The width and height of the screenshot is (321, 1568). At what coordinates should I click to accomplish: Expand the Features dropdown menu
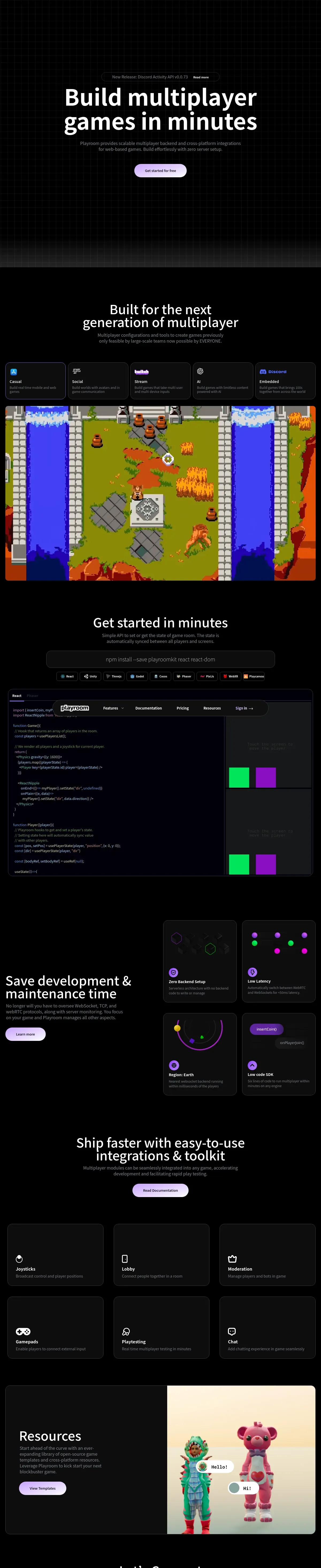point(113,708)
